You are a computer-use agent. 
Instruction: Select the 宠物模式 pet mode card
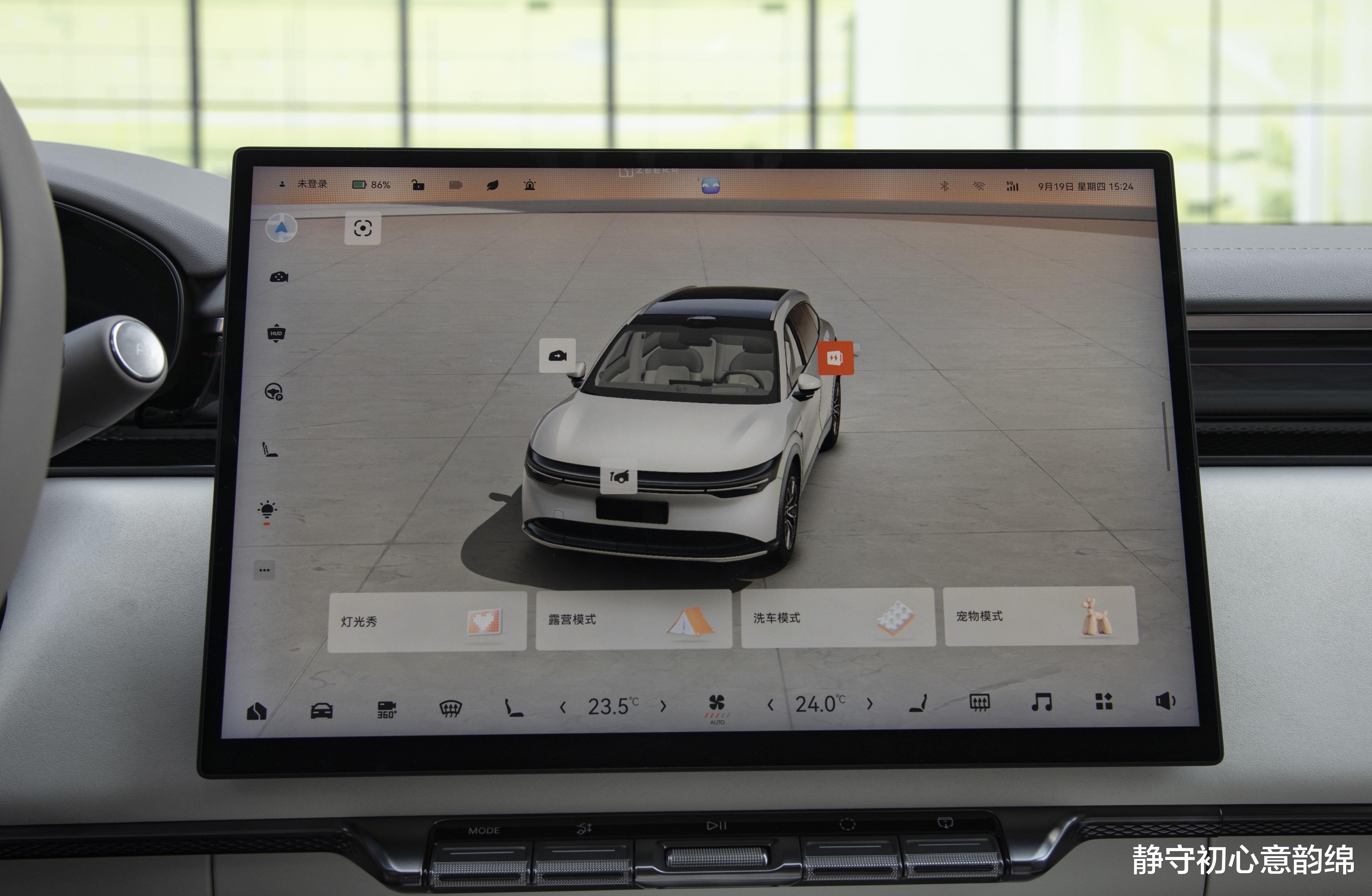(x=1040, y=617)
